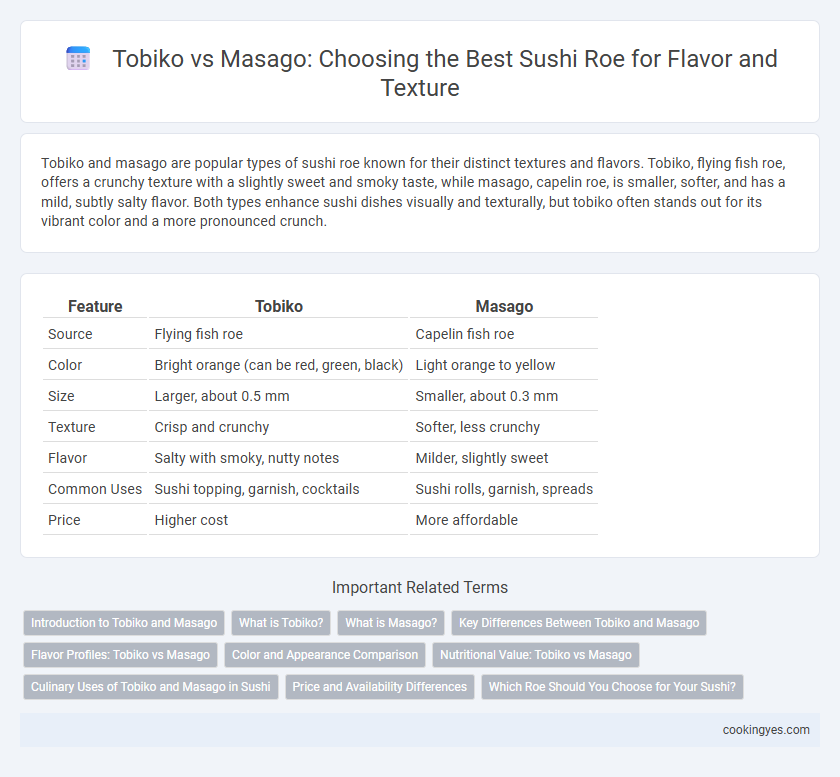Open 'Which Roe Should You Choose for Your Sushi?' tag
Viewport: 840px width, 777px height.
point(612,687)
